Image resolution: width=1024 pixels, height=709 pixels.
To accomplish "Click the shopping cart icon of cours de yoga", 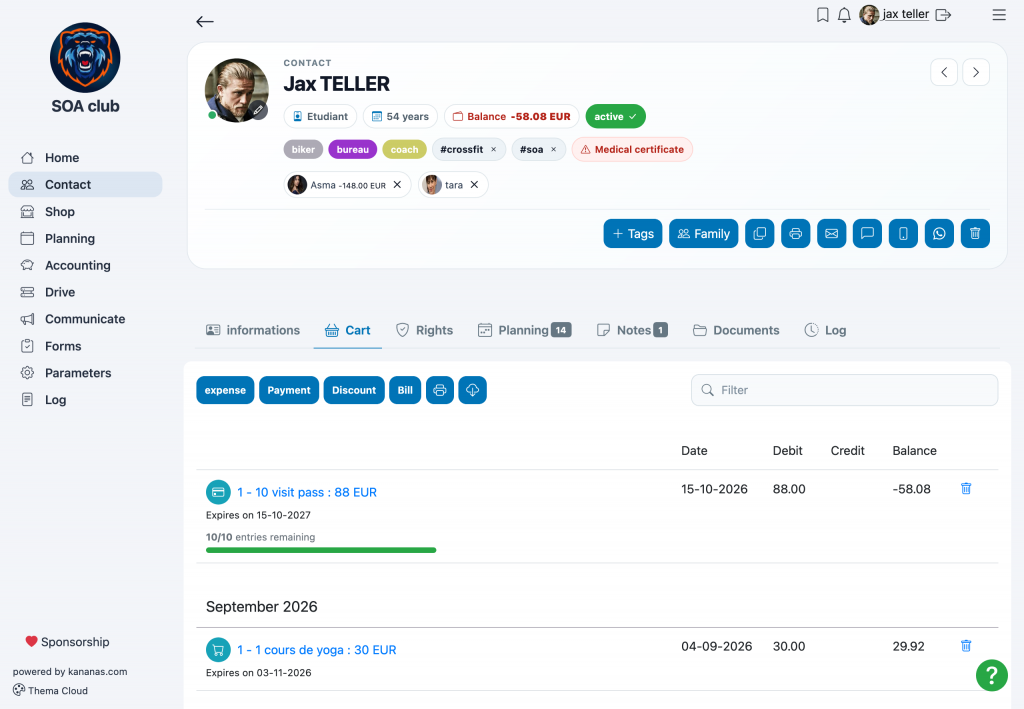I will tap(218, 650).
